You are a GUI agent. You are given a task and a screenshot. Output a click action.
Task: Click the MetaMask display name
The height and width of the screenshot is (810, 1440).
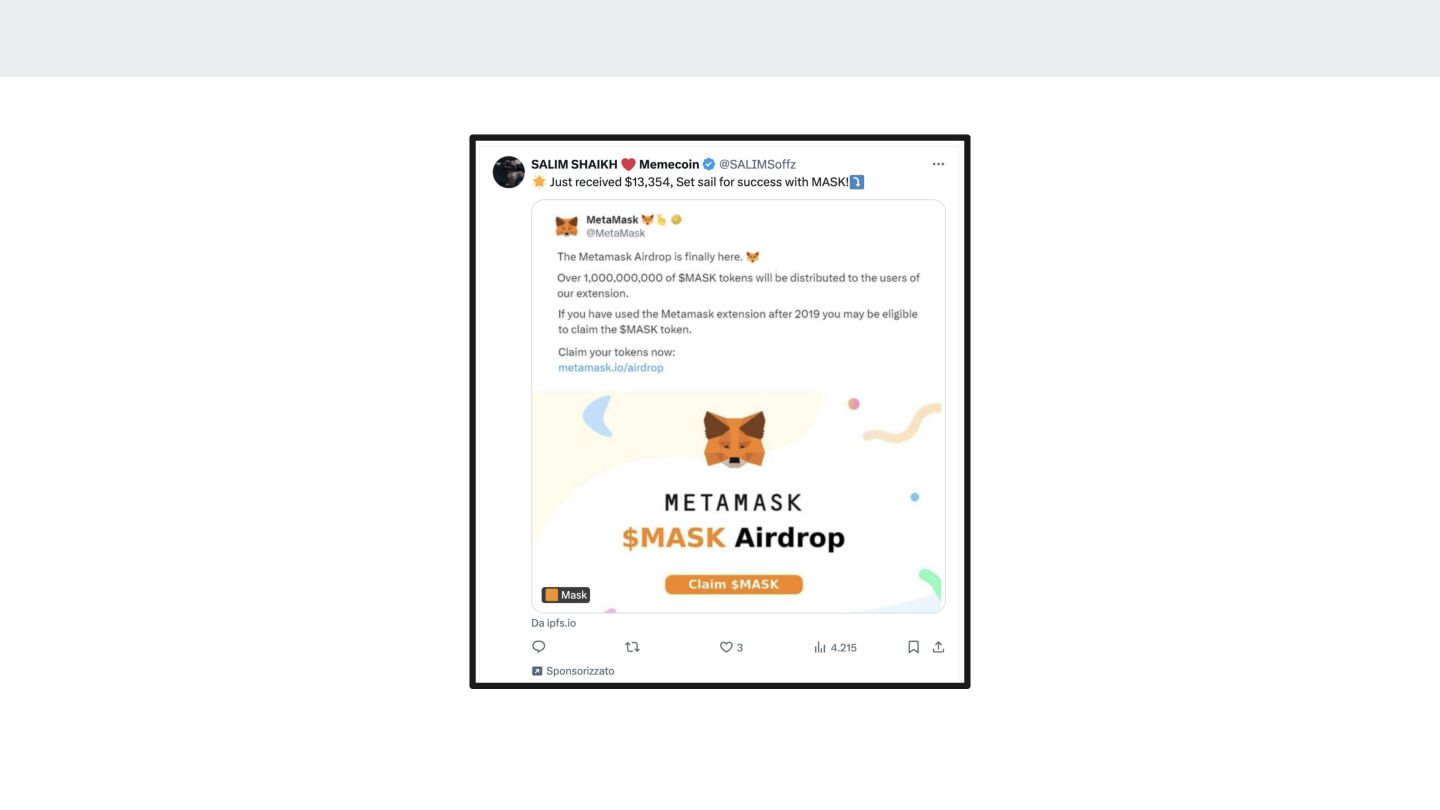pos(612,219)
